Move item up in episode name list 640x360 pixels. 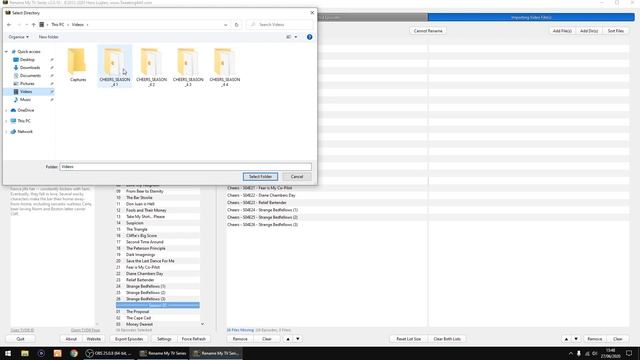[288, 339]
